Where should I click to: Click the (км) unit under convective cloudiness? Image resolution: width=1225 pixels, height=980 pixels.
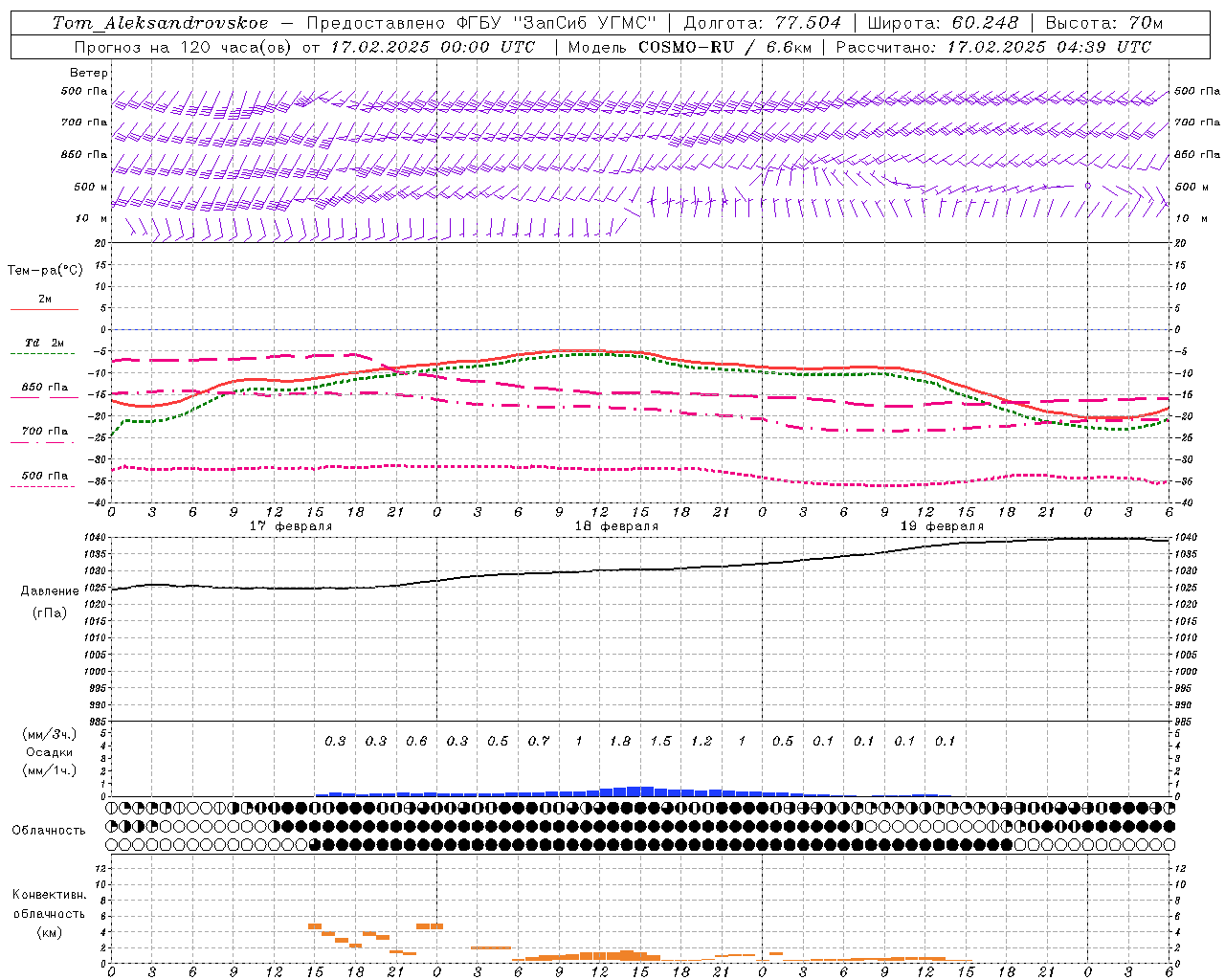click(49, 932)
